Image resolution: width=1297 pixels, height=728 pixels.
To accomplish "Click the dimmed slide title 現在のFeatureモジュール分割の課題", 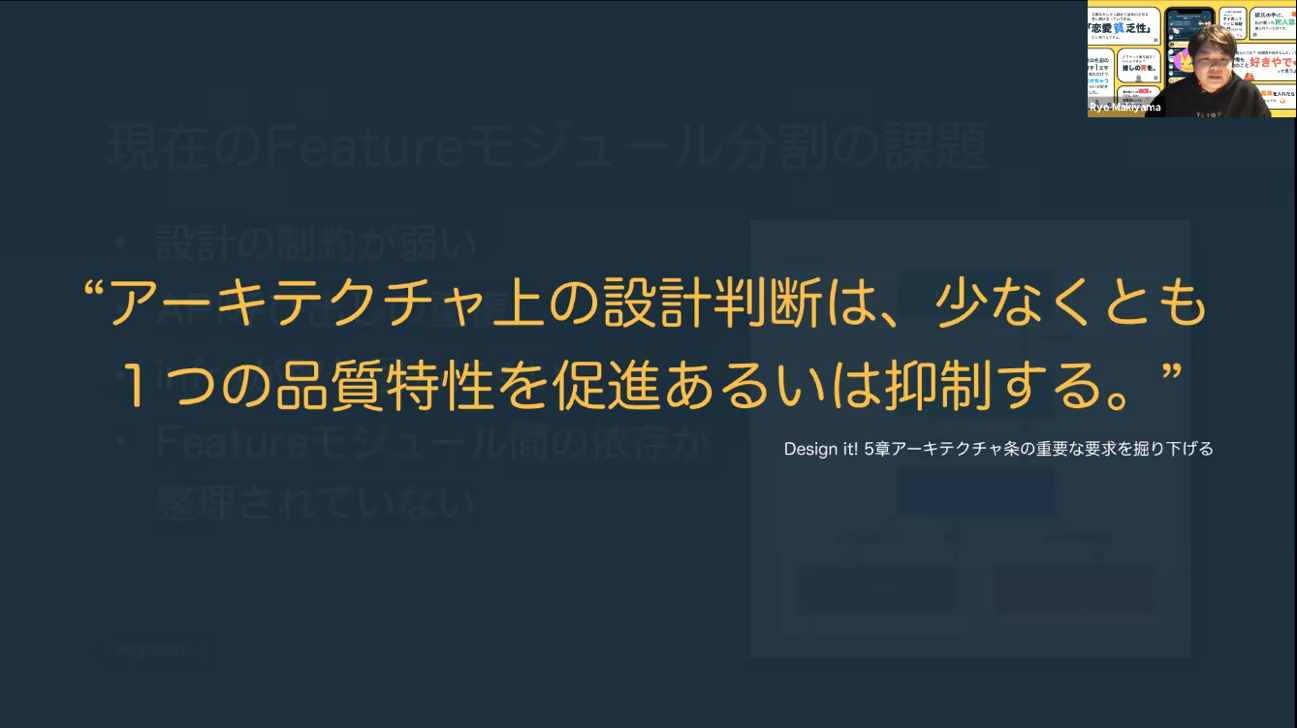I will click(547, 148).
